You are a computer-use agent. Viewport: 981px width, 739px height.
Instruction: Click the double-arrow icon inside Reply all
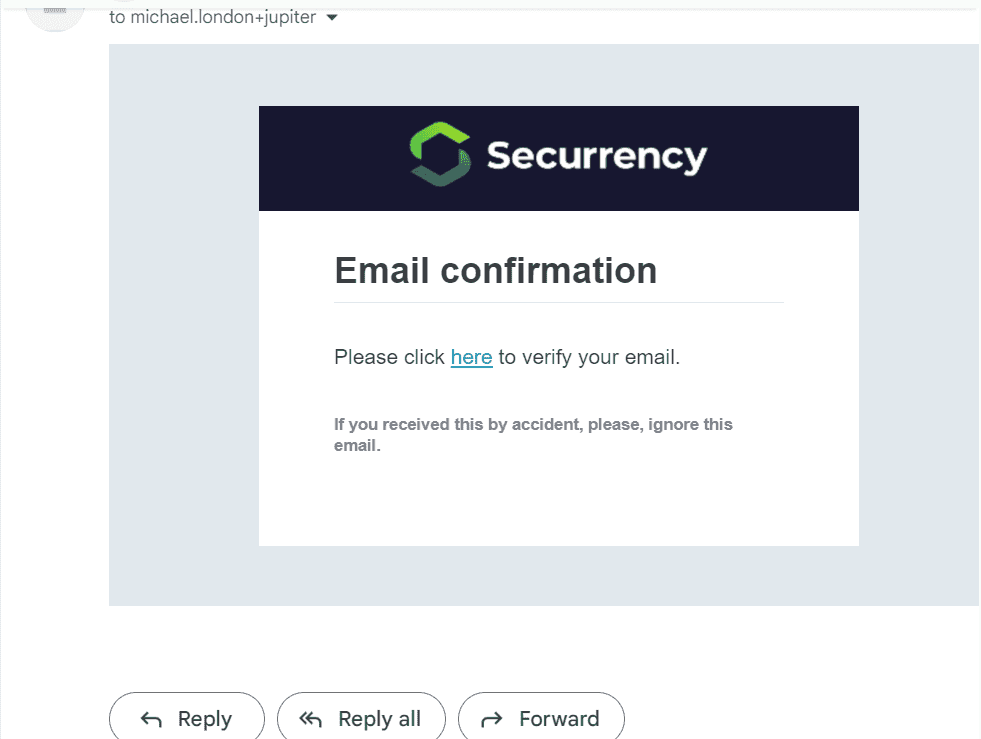point(310,720)
